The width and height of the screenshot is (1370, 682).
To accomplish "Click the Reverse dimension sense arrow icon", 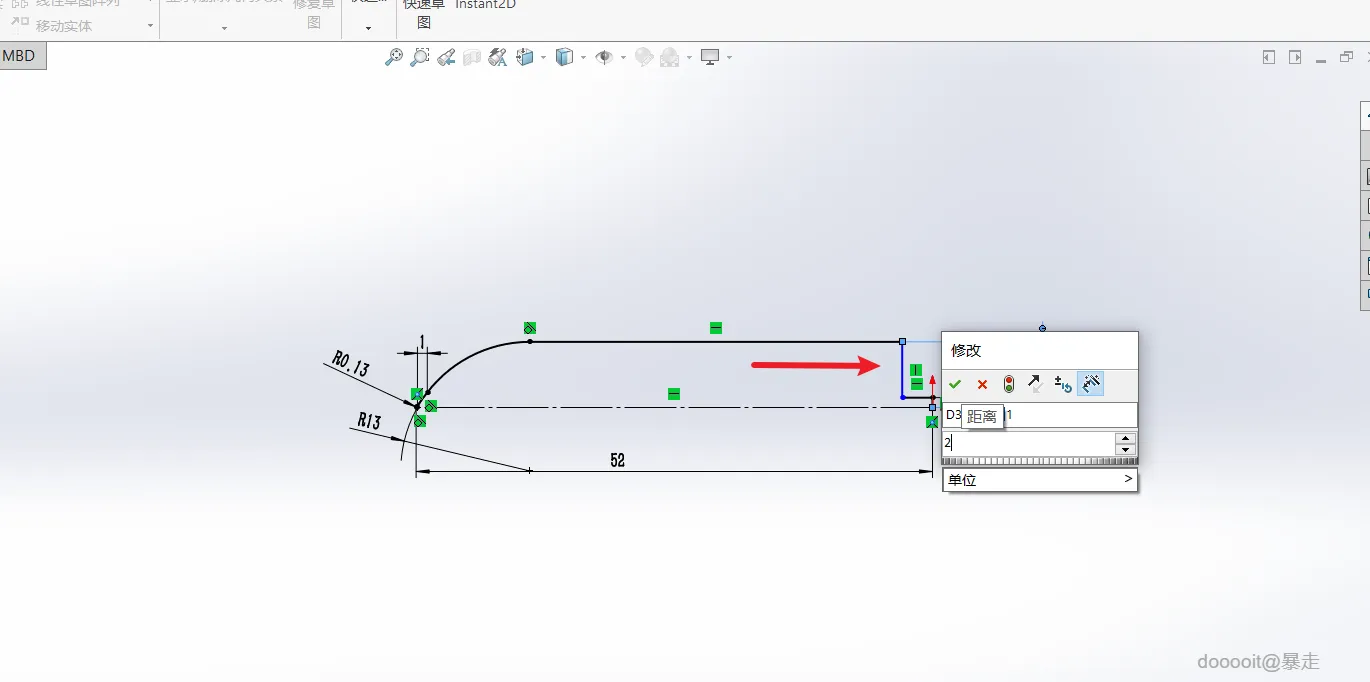I will point(1035,384).
